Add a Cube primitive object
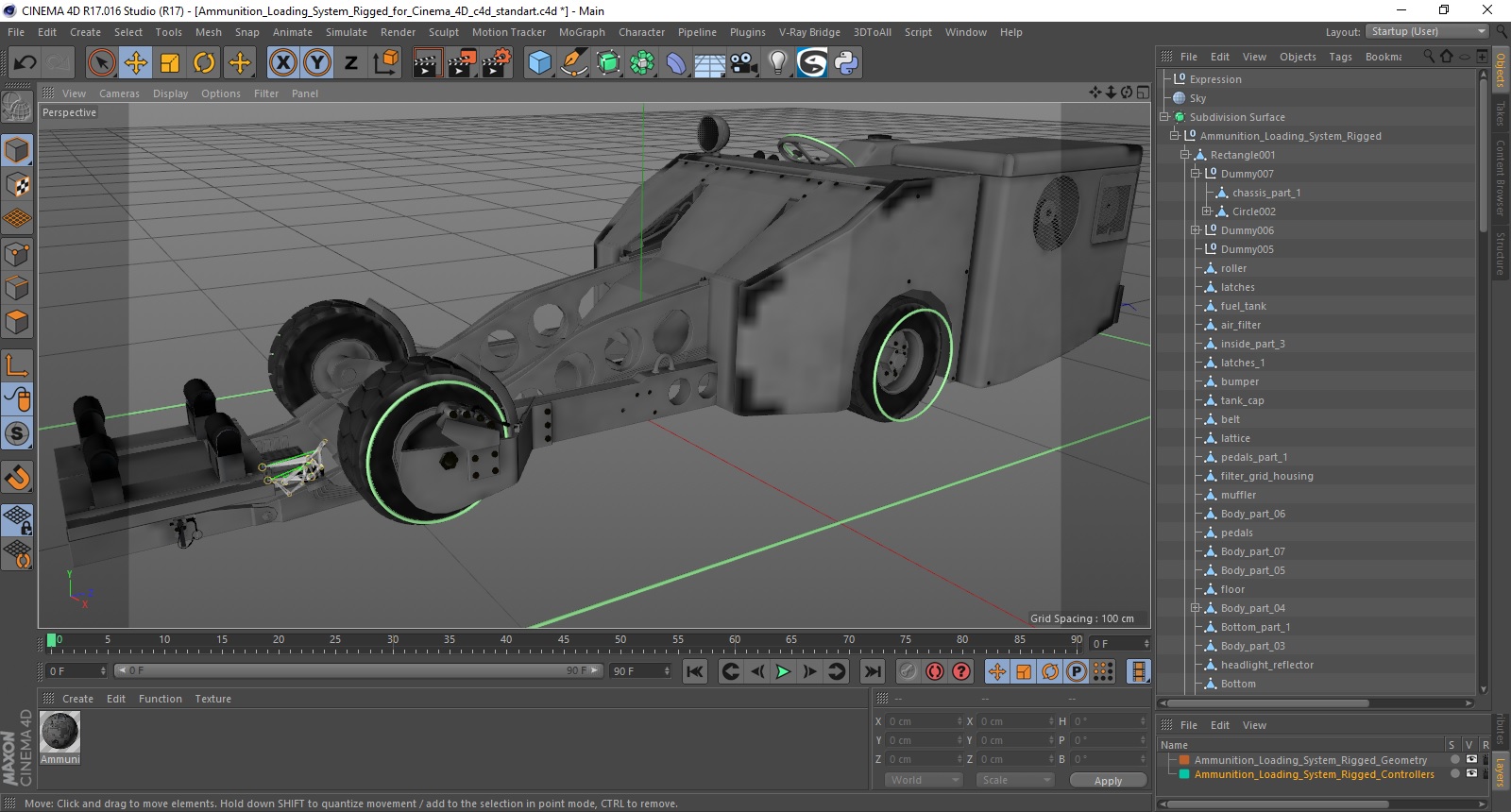This screenshot has height=812, width=1511. [539, 63]
